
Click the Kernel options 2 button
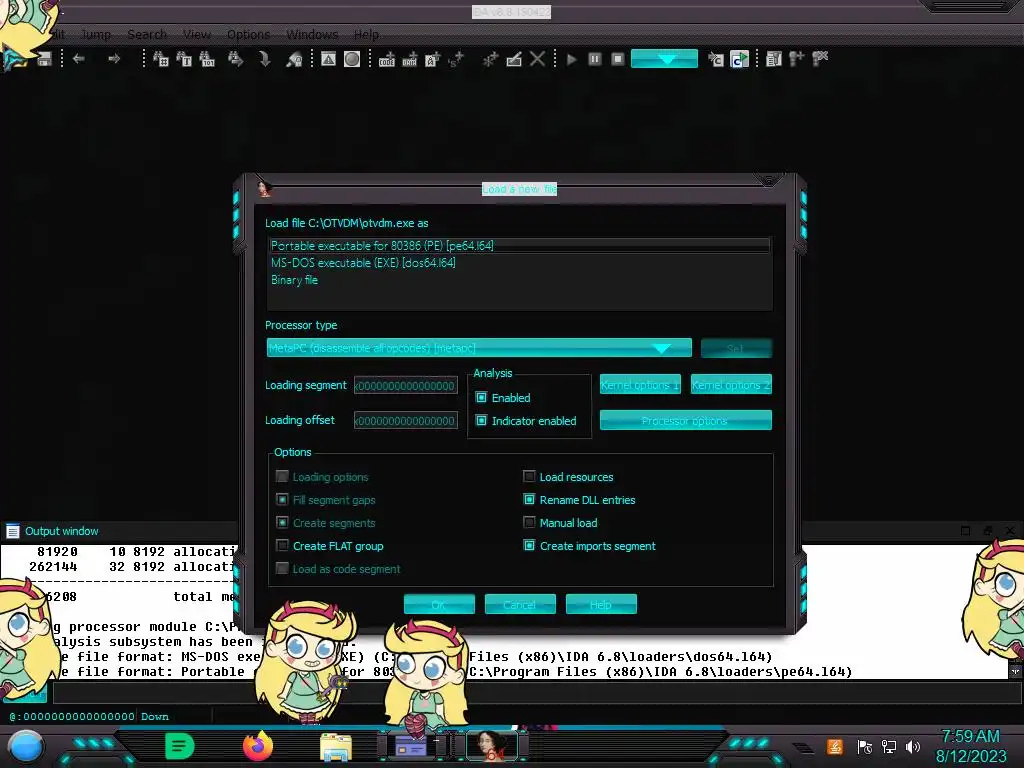coord(731,385)
